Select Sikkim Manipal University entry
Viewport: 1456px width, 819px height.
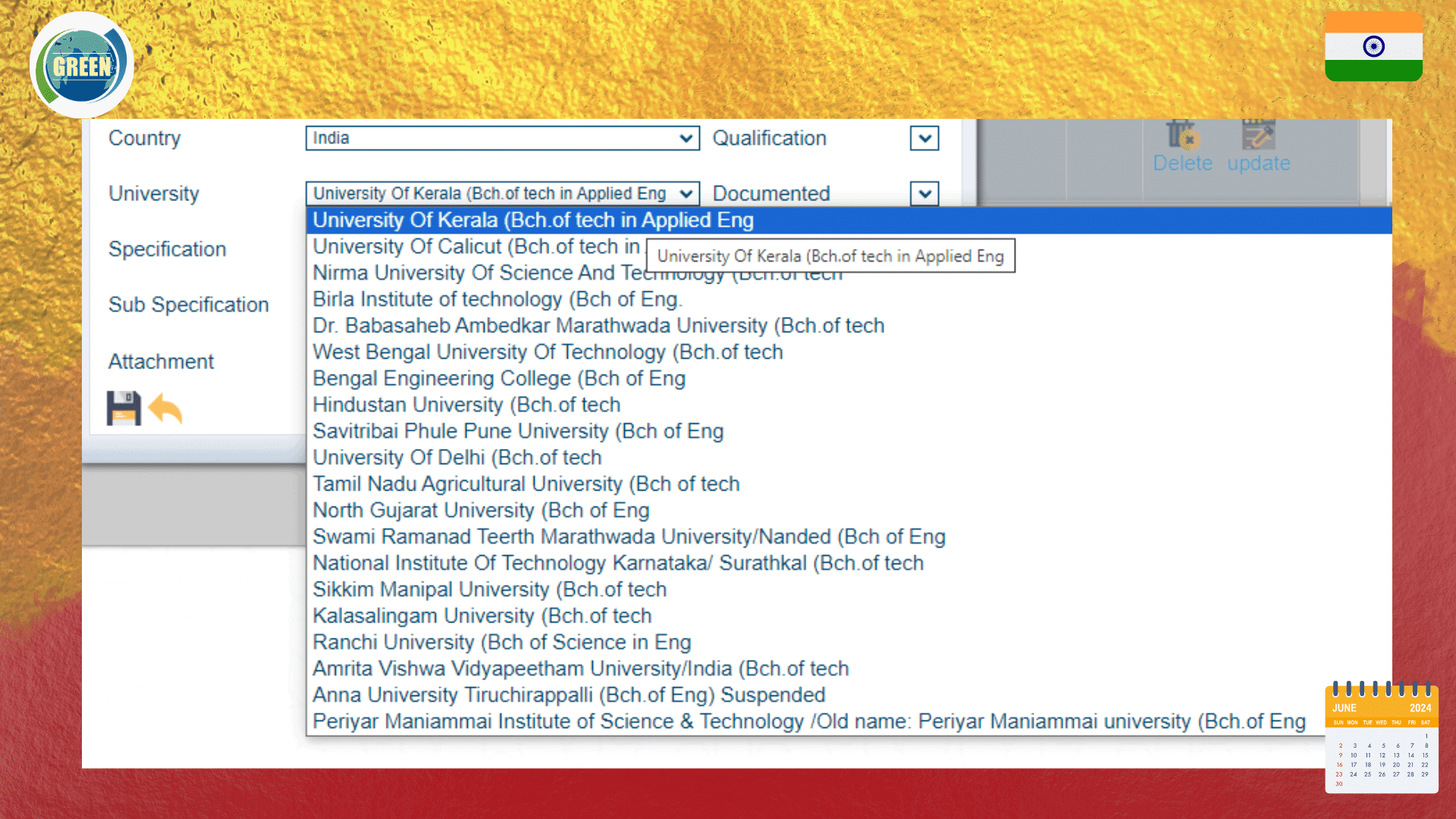tap(489, 590)
